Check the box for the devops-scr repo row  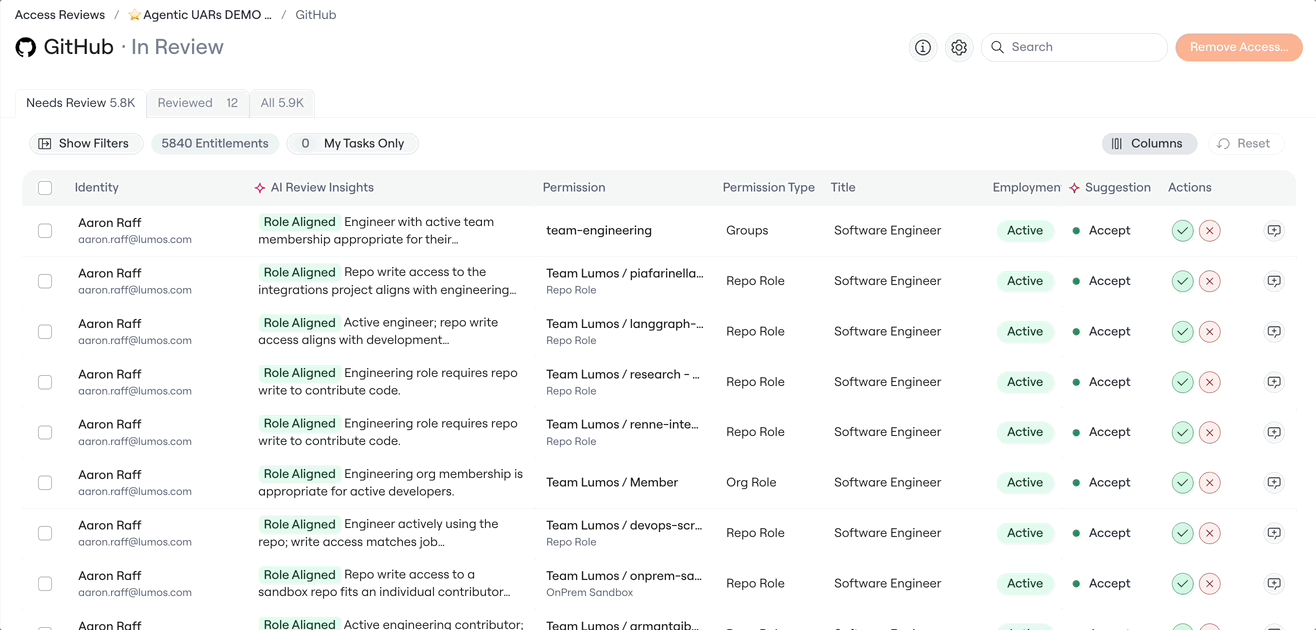[x=45, y=533]
